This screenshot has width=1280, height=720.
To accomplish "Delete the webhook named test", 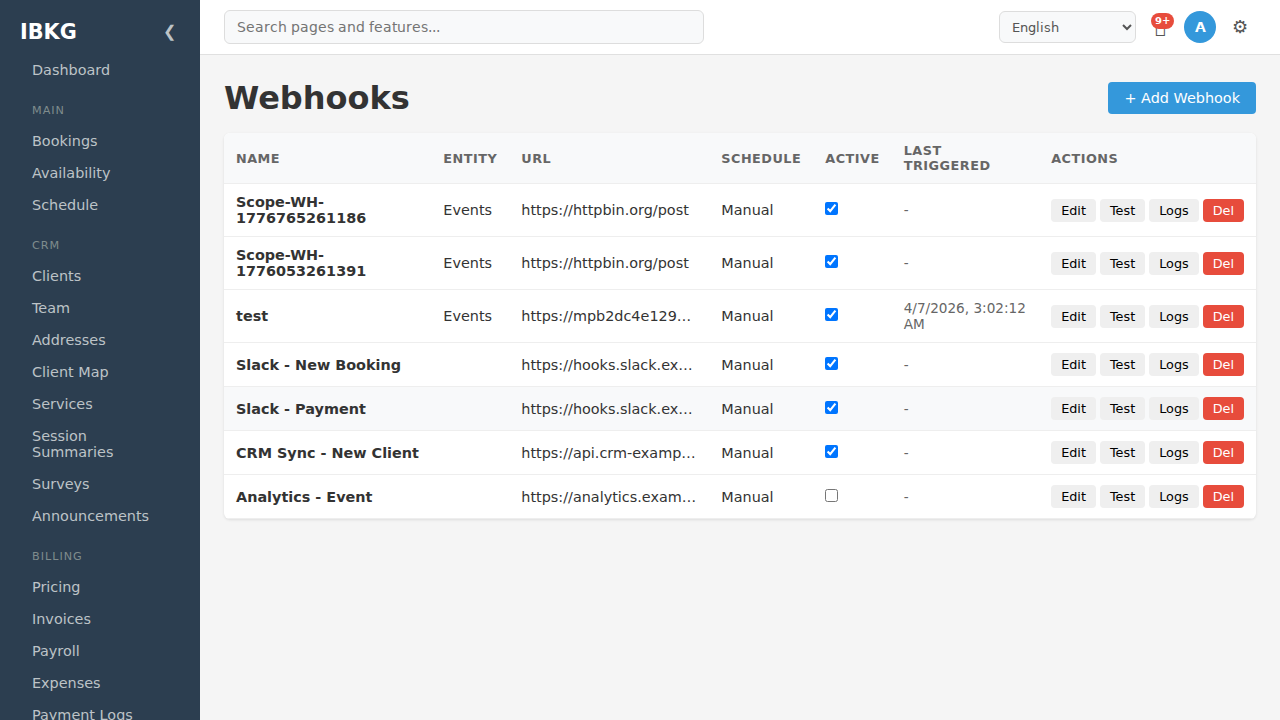I will coord(1223,316).
